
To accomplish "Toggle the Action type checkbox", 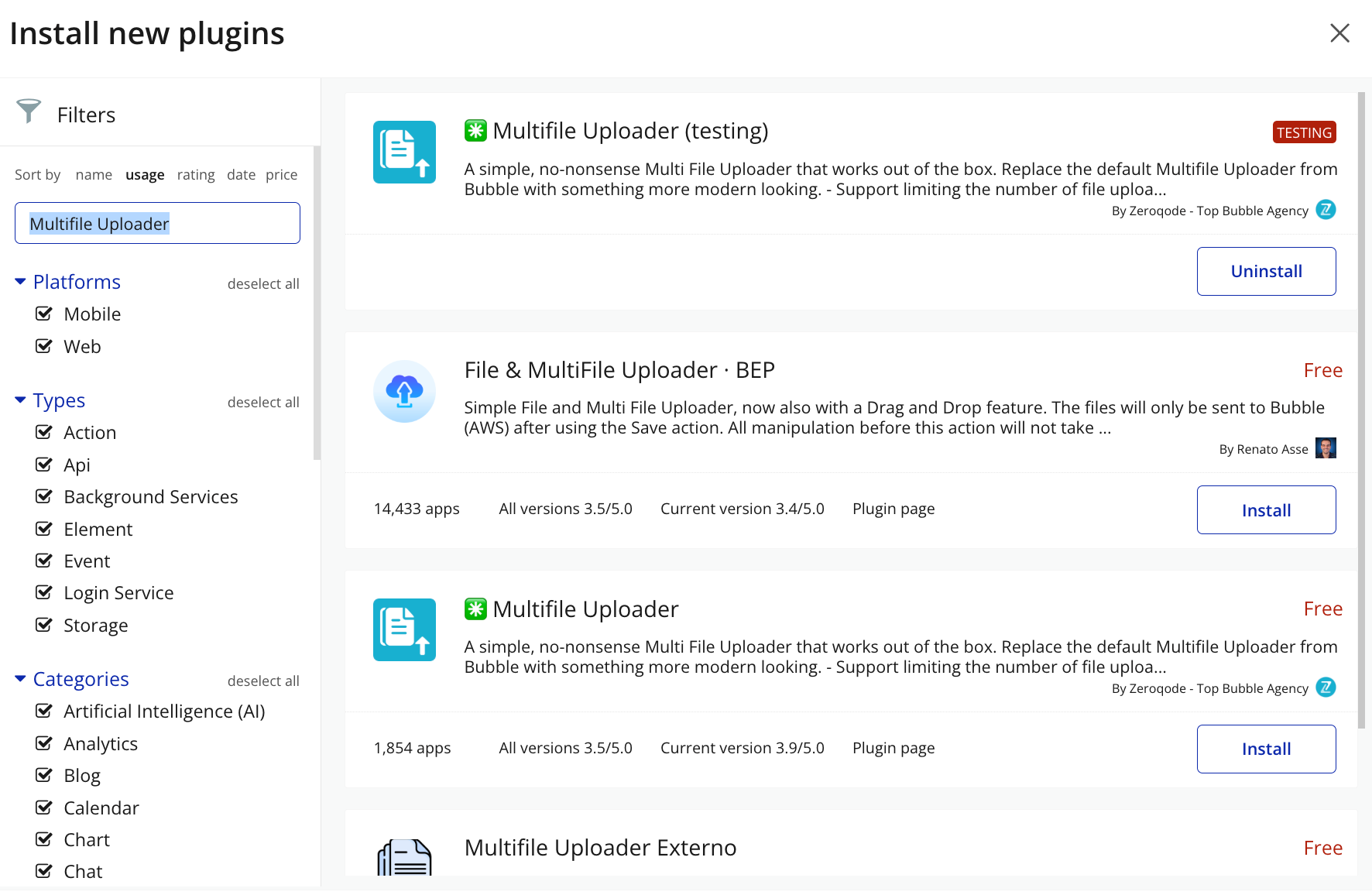I will (44, 432).
